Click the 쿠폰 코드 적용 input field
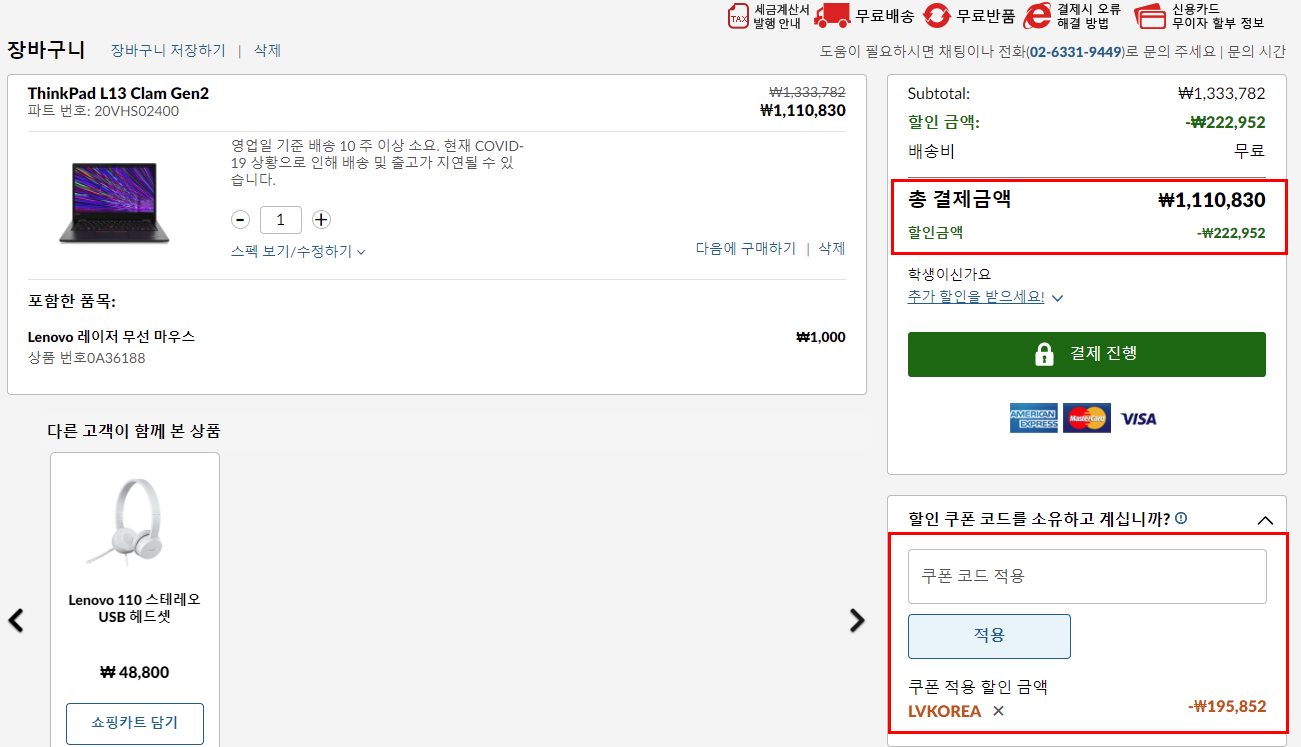The image size is (1301, 747). [x=1087, y=576]
